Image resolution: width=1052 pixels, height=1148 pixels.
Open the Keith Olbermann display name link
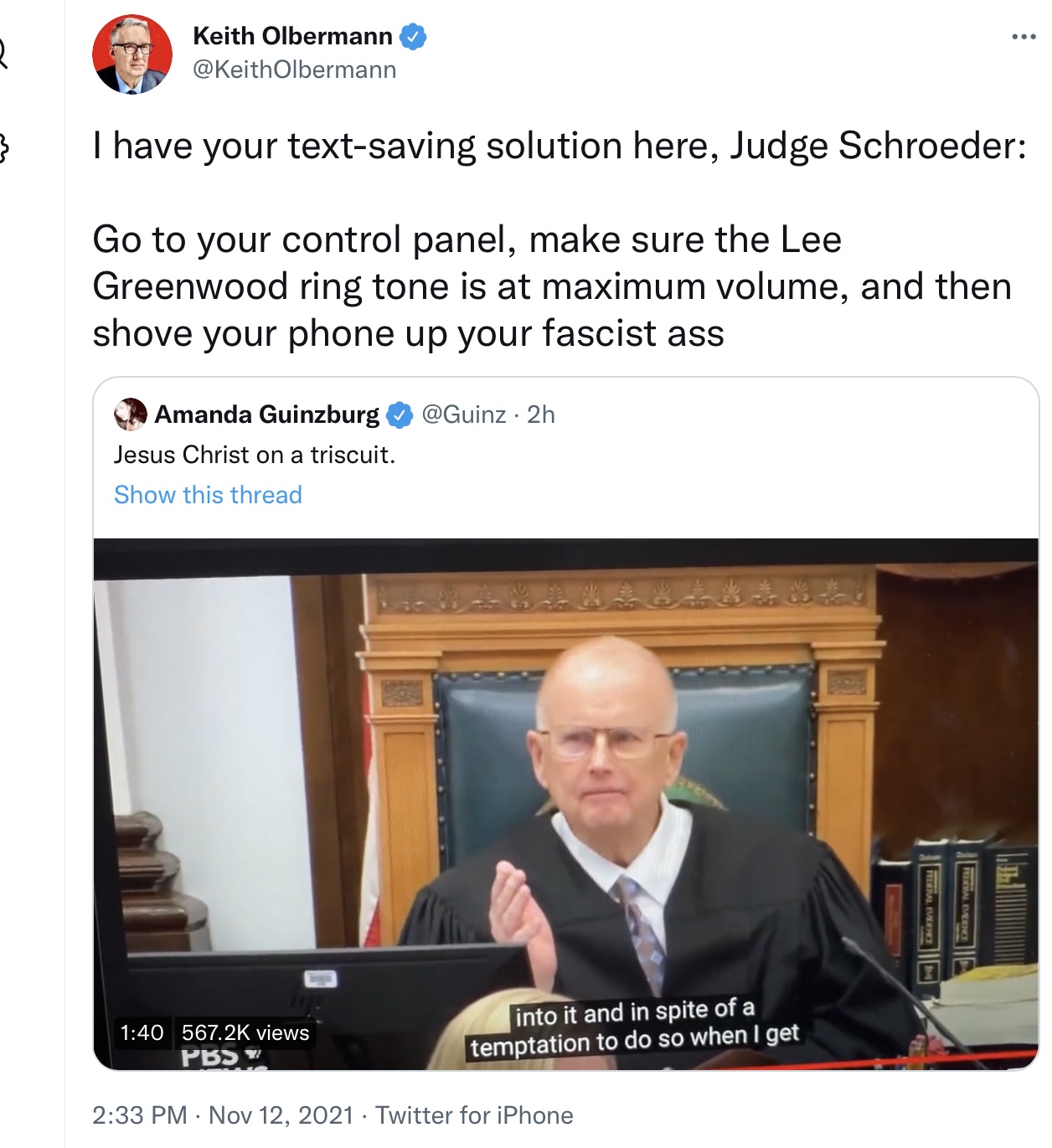pos(292,36)
